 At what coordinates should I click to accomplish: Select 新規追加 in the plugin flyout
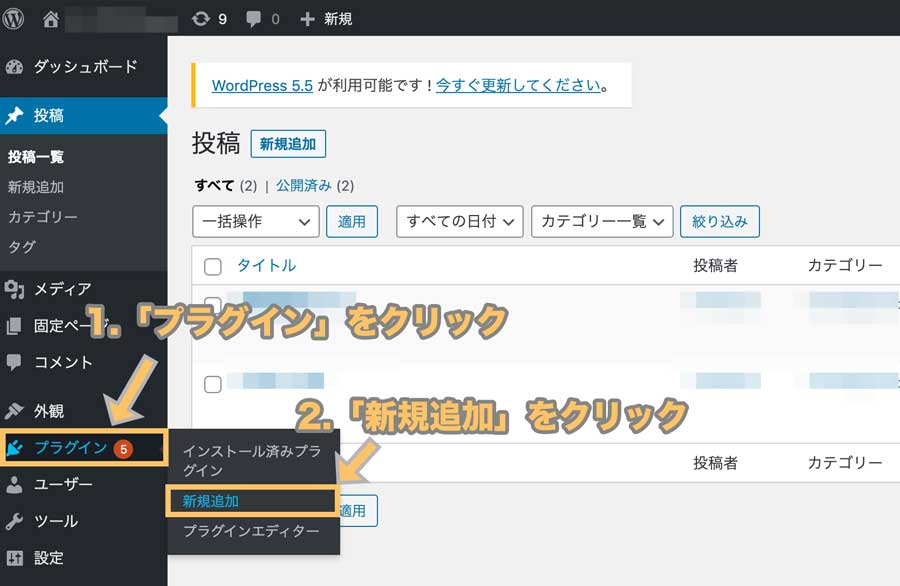coord(211,501)
